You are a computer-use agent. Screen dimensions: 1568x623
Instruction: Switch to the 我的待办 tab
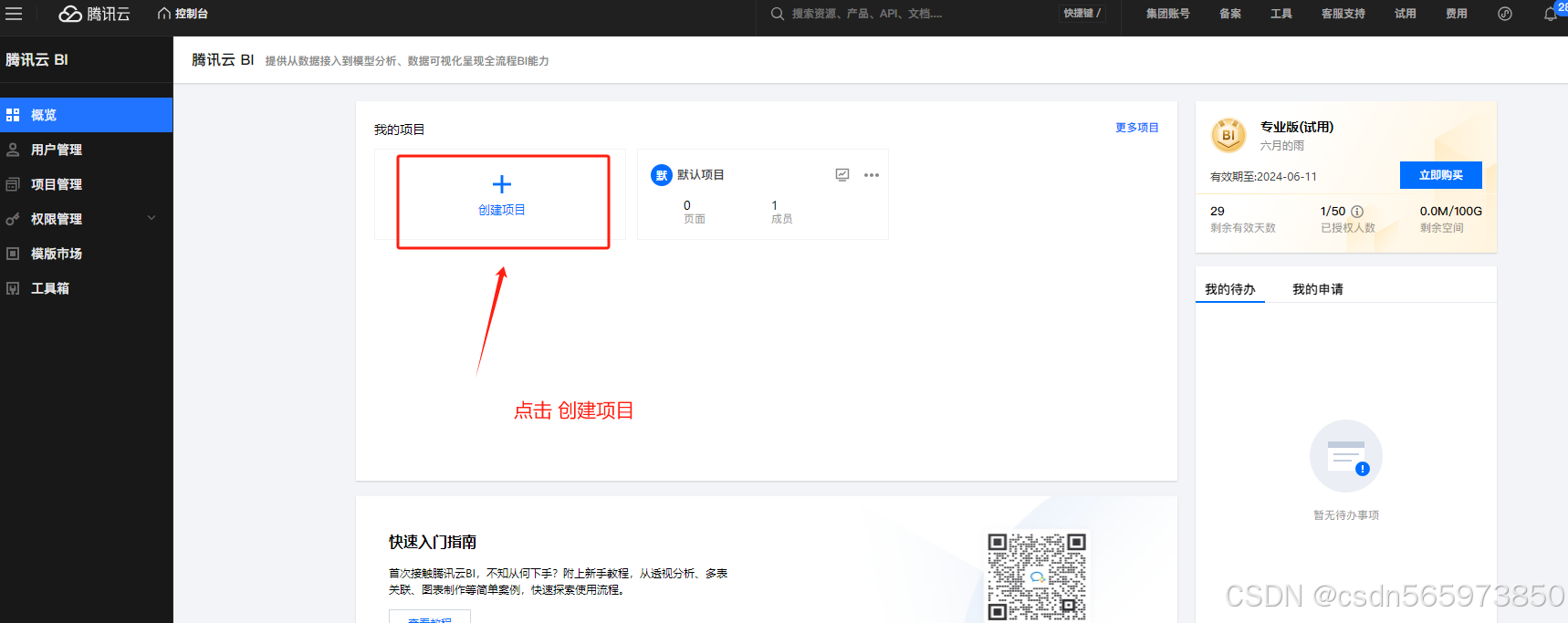pos(1230,289)
